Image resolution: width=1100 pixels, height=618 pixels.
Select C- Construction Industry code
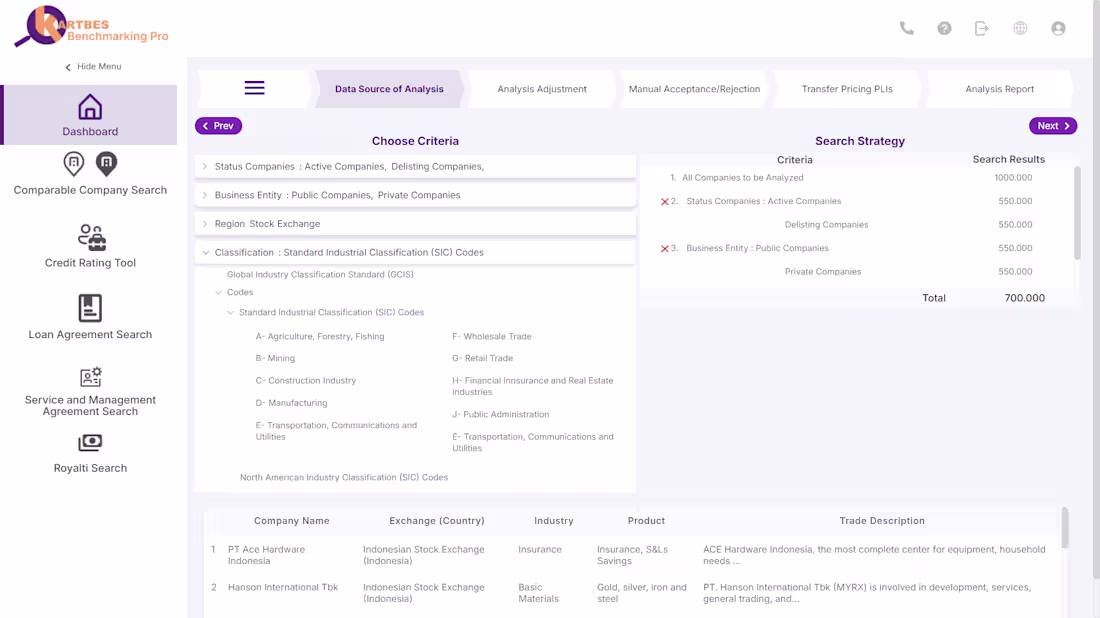[x=306, y=381]
